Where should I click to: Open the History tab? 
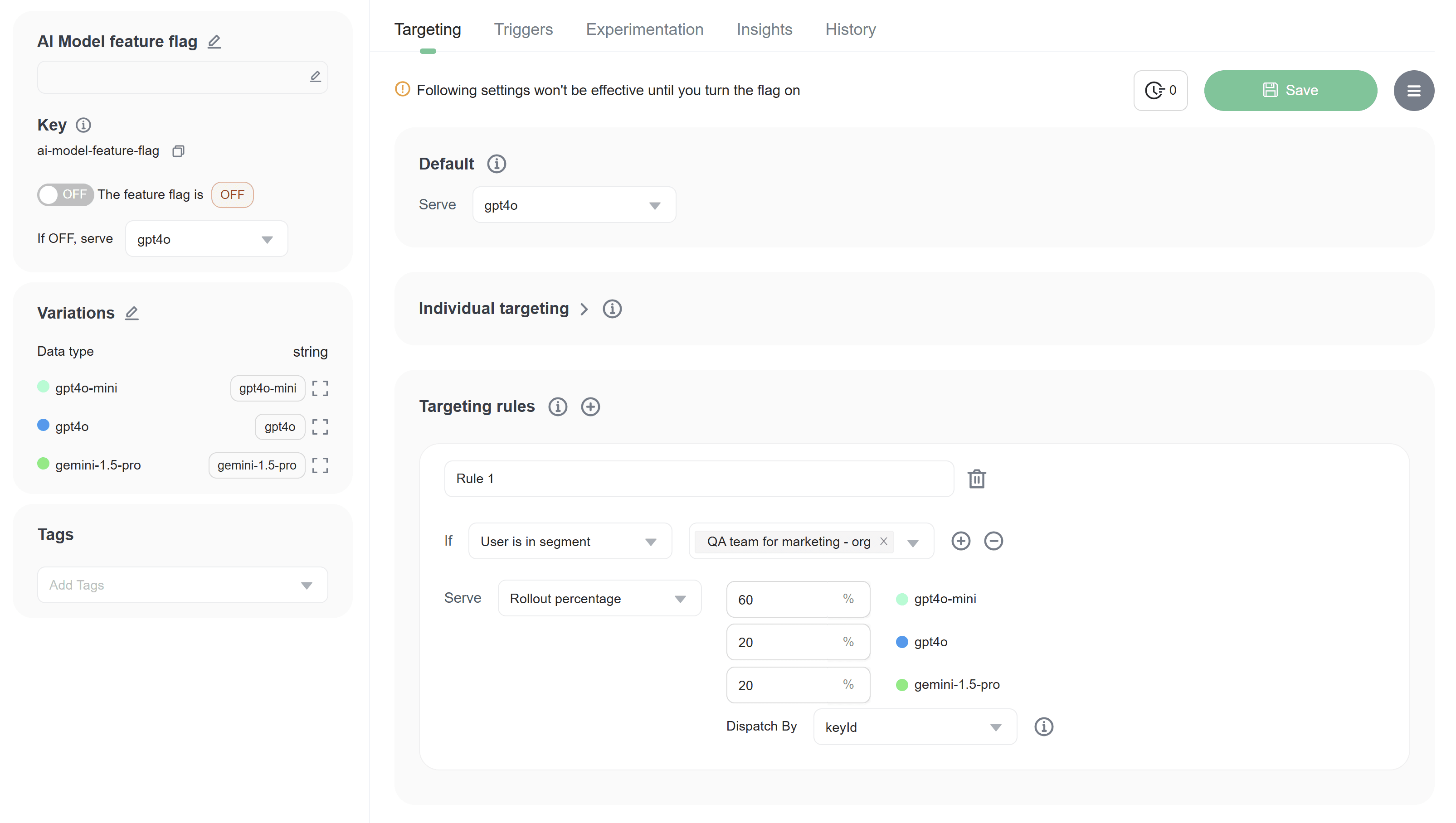tap(850, 29)
